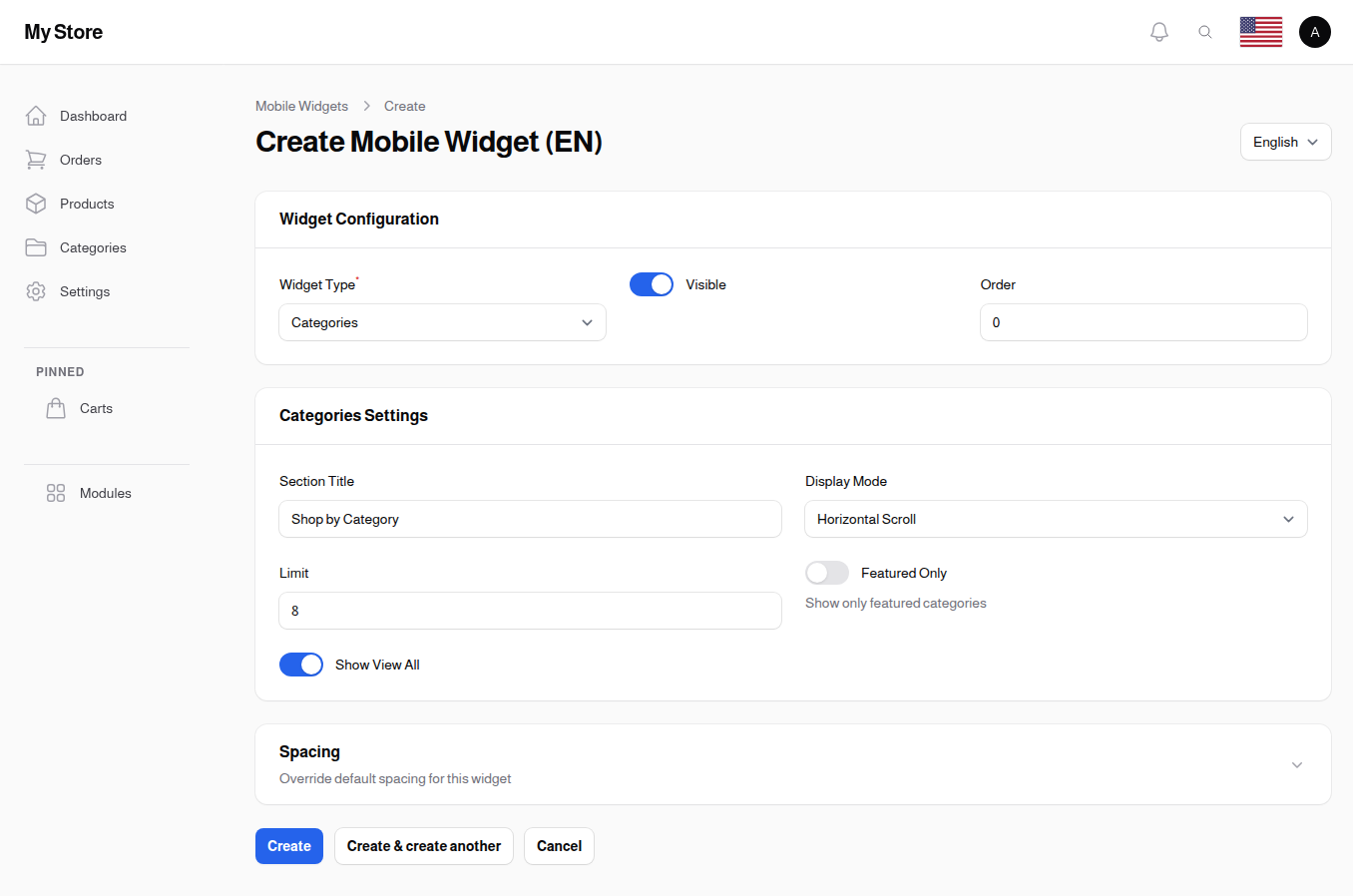
Task: Disable the Visible toggle
Action: point(651,284)
